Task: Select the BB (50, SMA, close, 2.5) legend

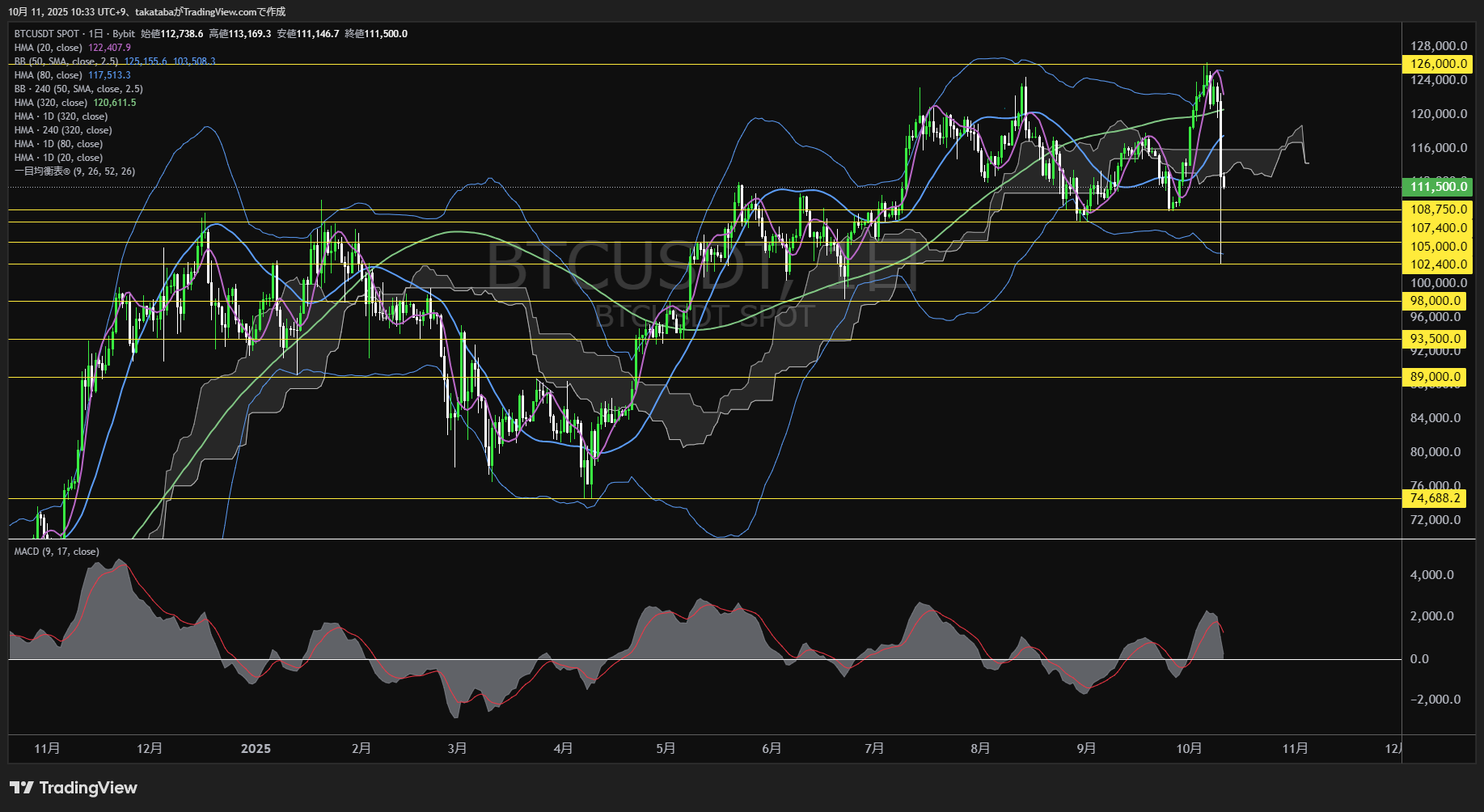Action: click(x=66, y=61)
